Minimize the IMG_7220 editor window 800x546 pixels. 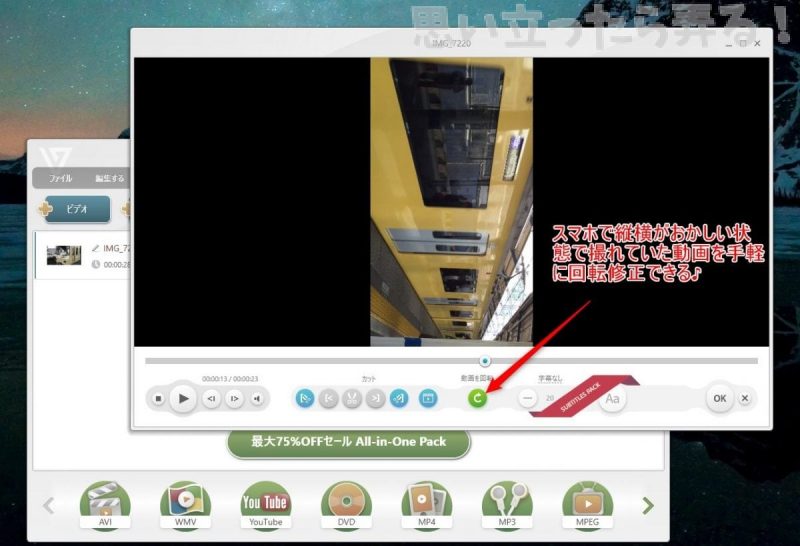[x=729, y=44]
